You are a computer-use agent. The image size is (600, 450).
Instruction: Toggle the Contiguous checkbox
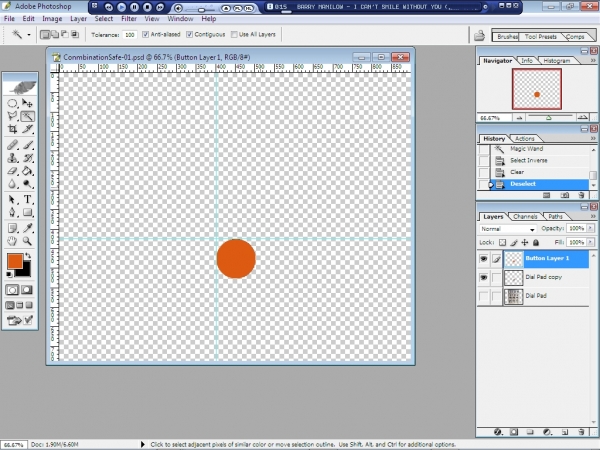coord(189,34)
